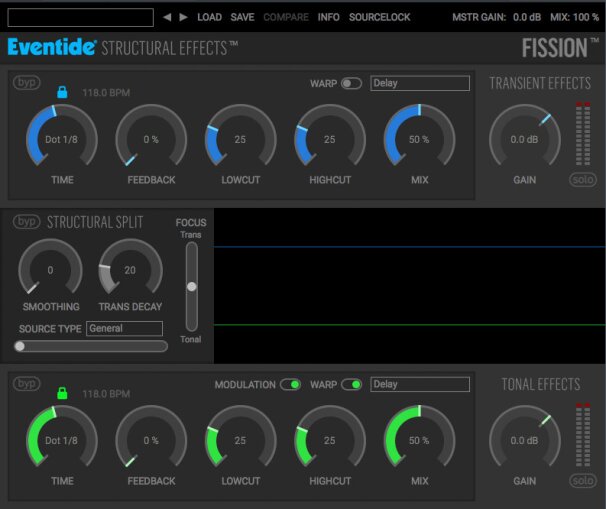Solo the Transient Effects channel
The image size is (606, 509).
(581, 180)
